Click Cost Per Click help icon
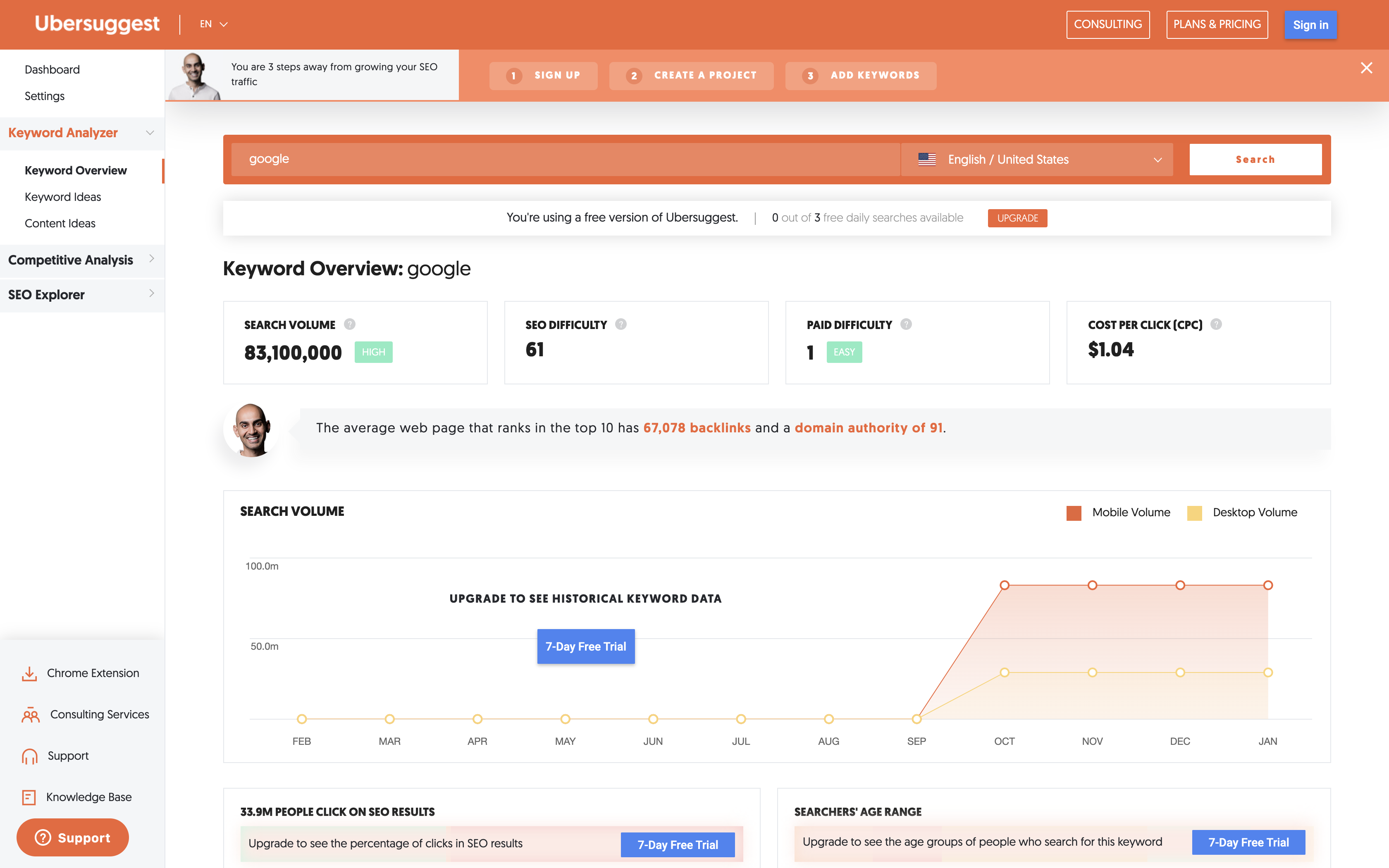The width and height of the screenshot is (1389, 868). tap(1216, 324)
